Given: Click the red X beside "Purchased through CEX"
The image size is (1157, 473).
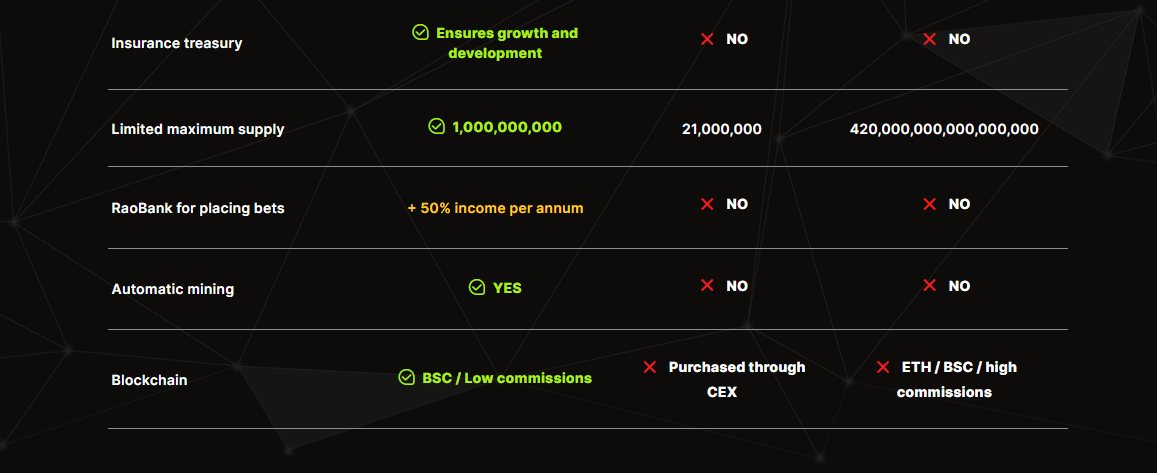Looking at the screenshot, I should [x=650, y=367].
